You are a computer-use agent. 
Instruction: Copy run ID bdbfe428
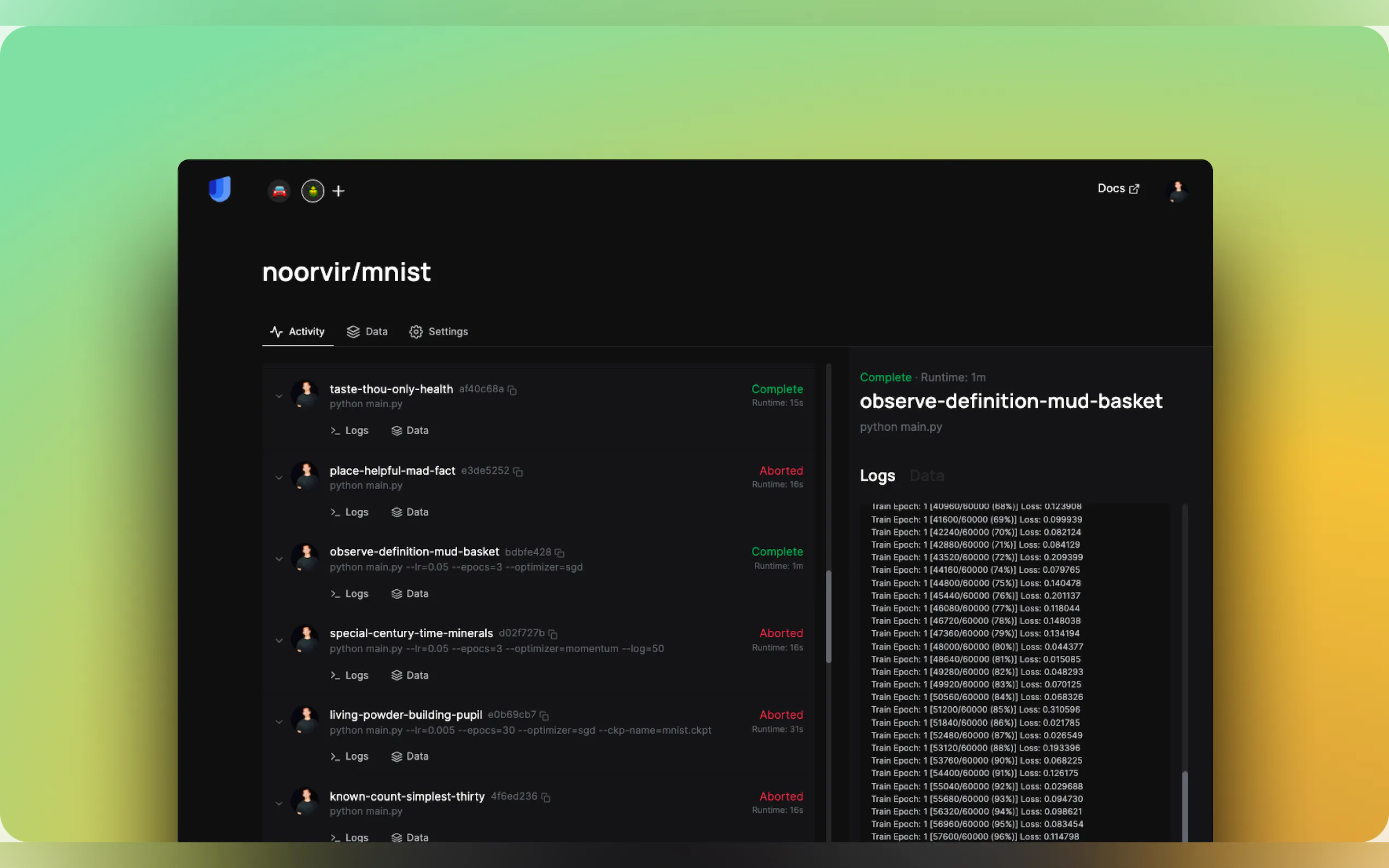(x=559, y=553)
